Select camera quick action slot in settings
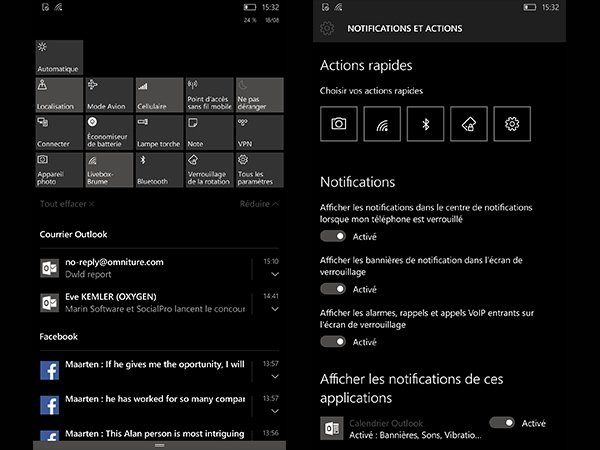Screen dimensions: 600x450 pos(339,124)
